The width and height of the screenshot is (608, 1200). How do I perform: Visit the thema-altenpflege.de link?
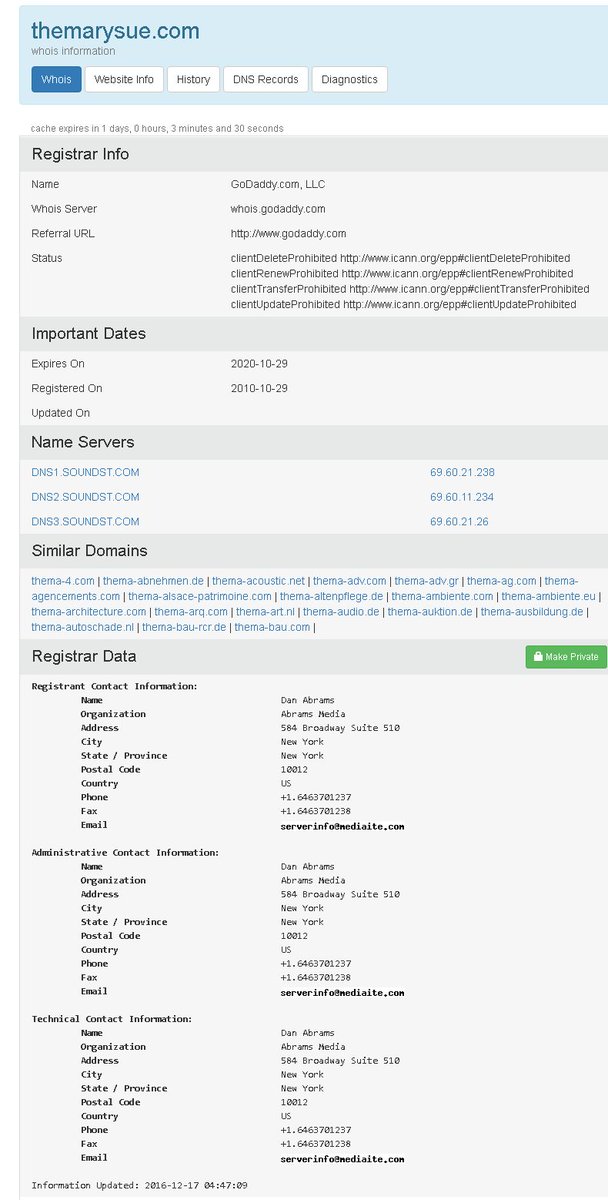pos(332,596)
